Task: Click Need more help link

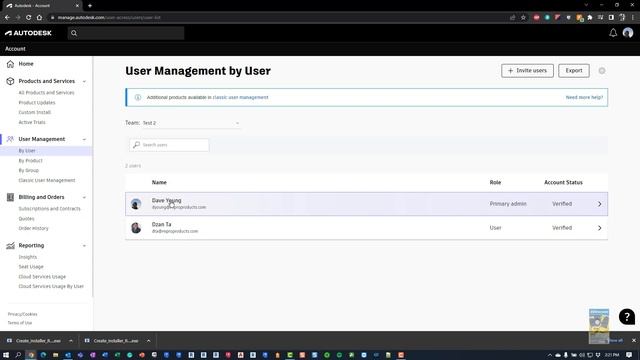Action: tap(584, 98)
